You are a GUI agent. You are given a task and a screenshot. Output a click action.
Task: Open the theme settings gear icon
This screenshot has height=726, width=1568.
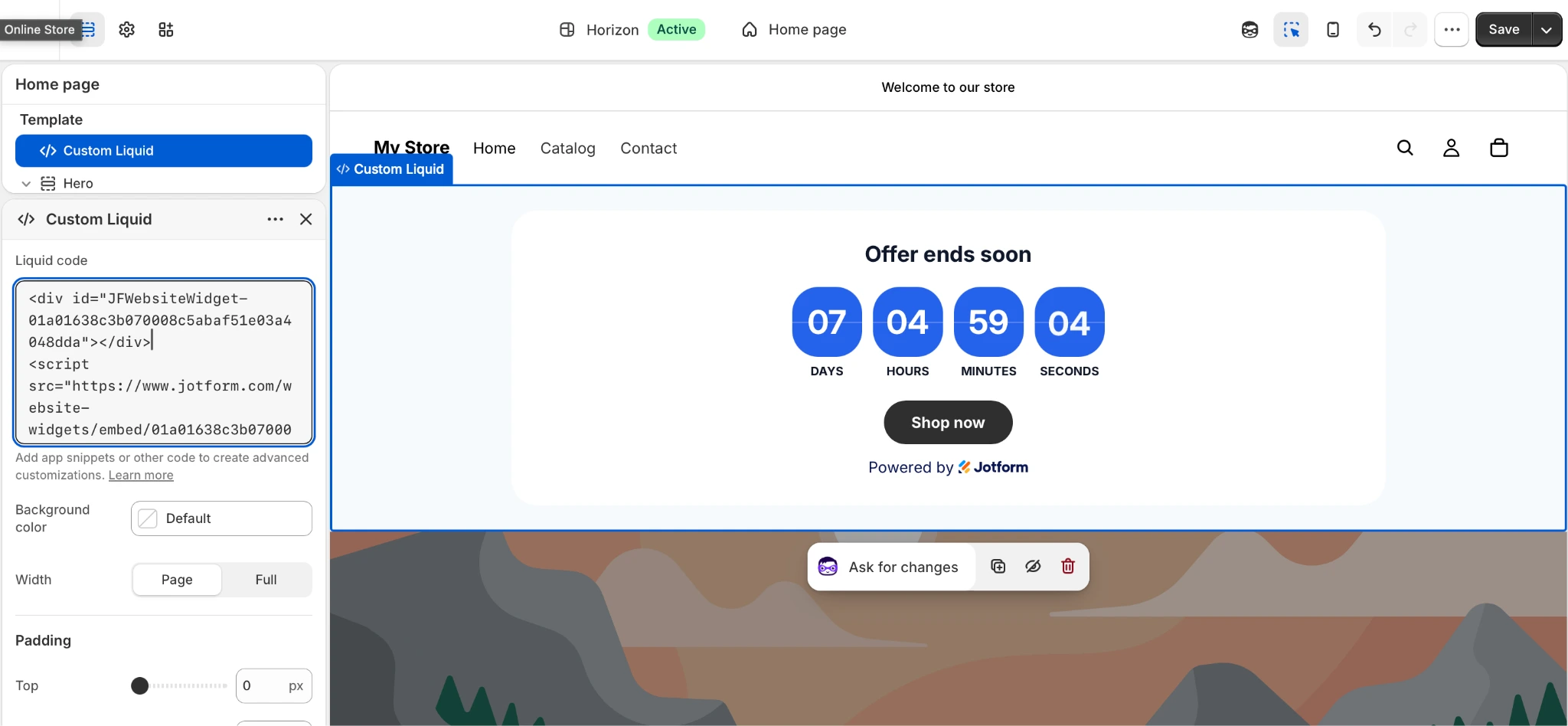click(x=127, y=30)
